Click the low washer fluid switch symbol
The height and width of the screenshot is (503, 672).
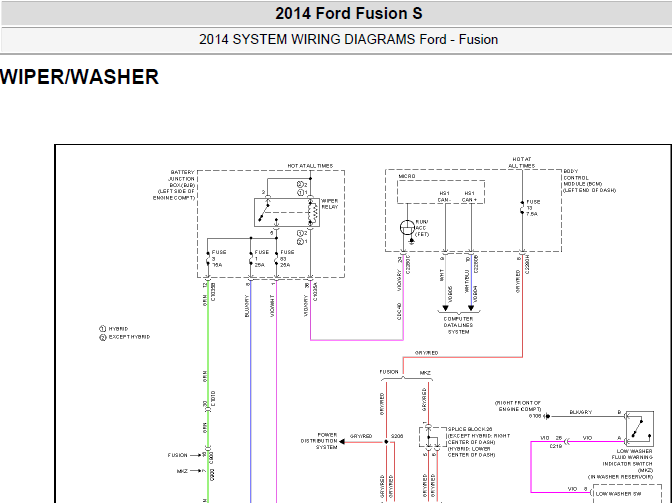tap(639, 429)
